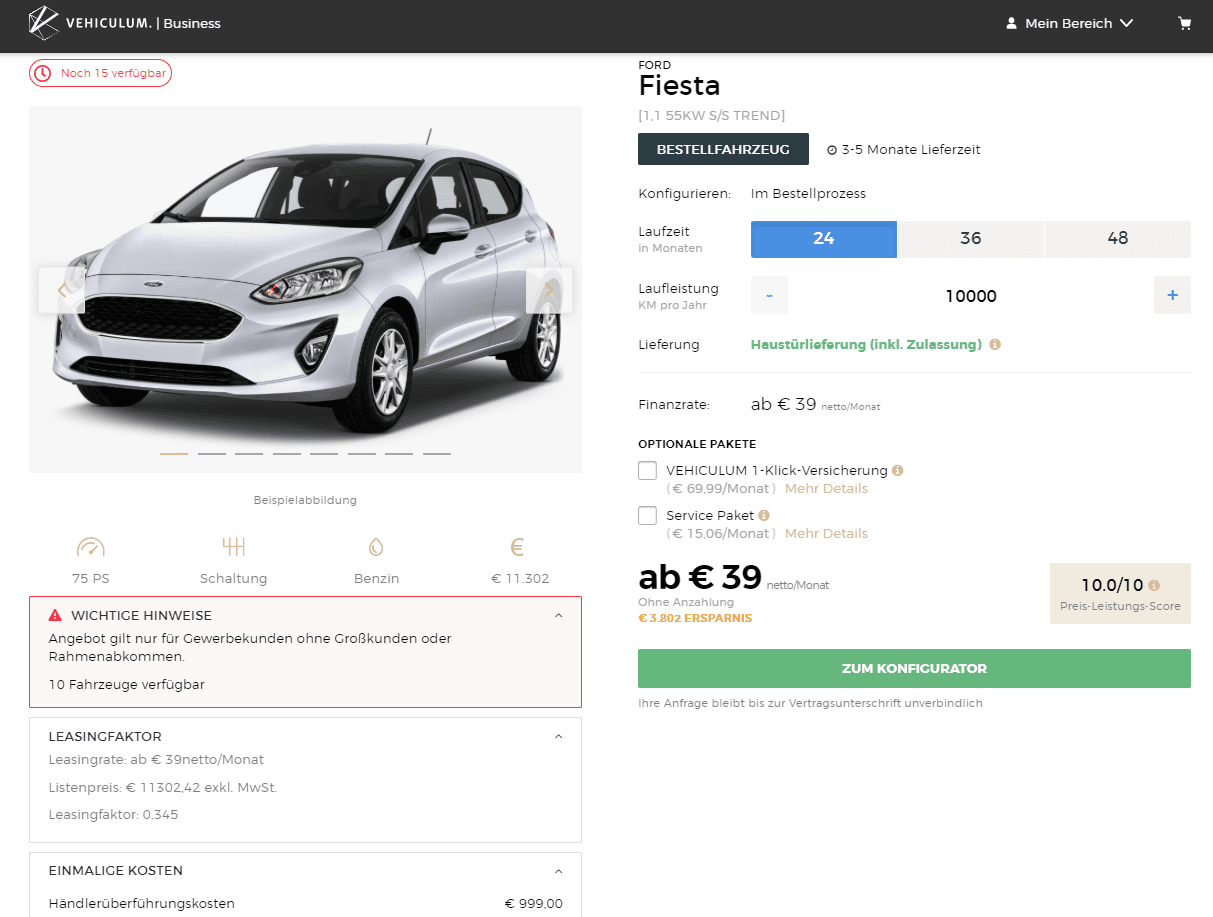This screenshot has height=917, width=1213.
Task: Jump to the last image using the carousel indicator
Action: [437, 454]
